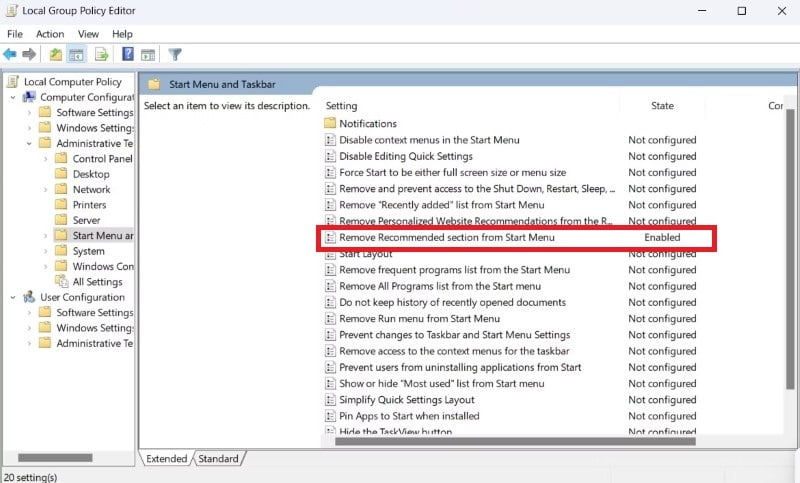800x483 pixels.
Task: Select the Server folder in tree
Action: tap(86, 220)
